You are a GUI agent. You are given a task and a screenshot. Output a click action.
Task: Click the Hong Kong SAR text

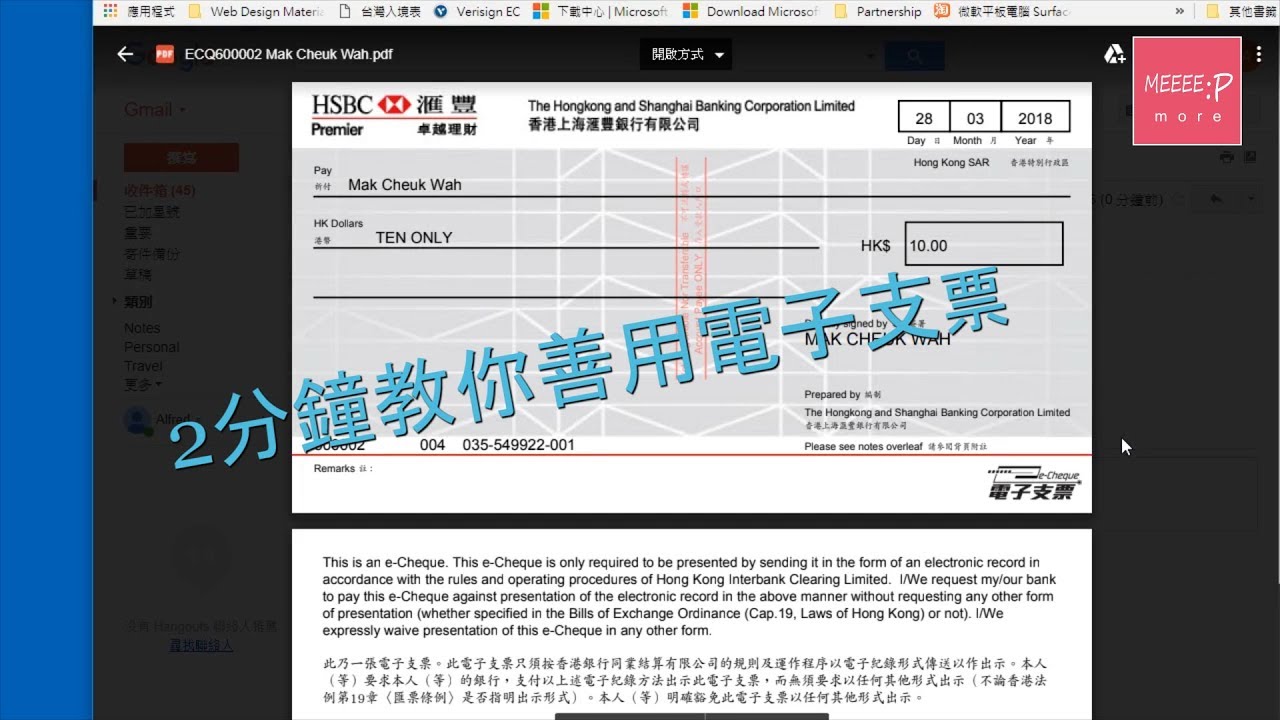(x=951, y=162)
